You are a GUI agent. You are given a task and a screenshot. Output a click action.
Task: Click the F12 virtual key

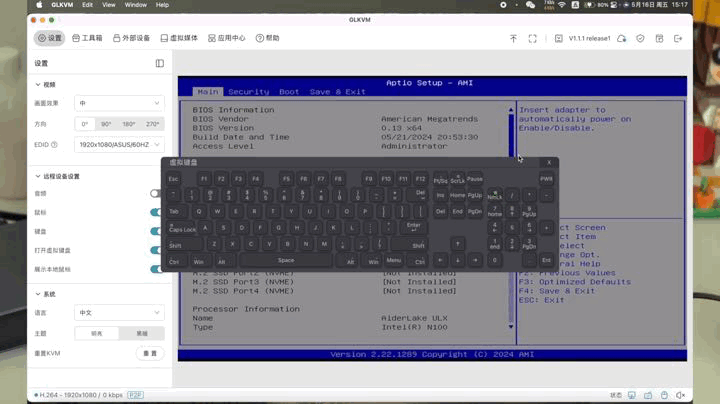click(x=420, y=179)
